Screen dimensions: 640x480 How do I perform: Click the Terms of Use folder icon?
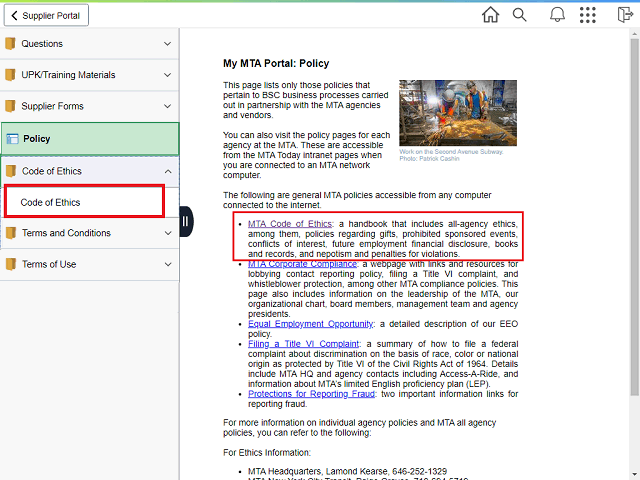click(11, 264)
